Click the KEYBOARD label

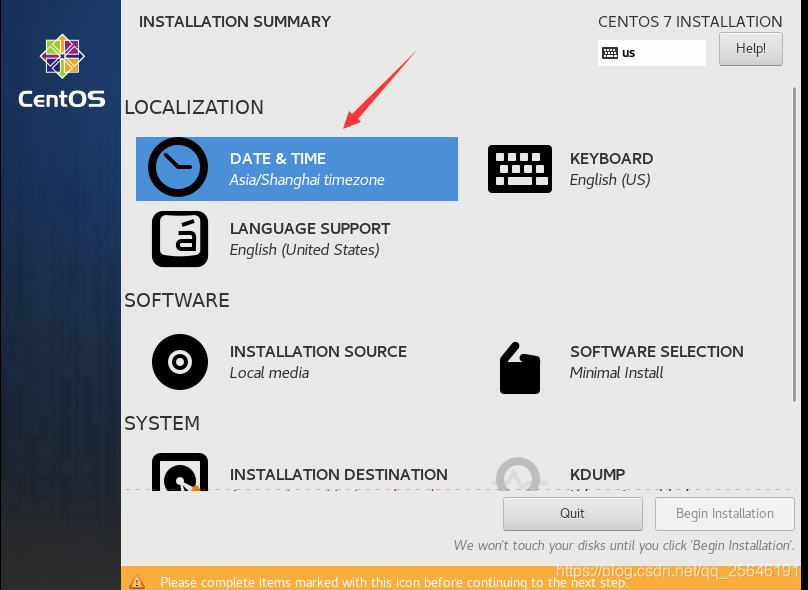[611, 158]
